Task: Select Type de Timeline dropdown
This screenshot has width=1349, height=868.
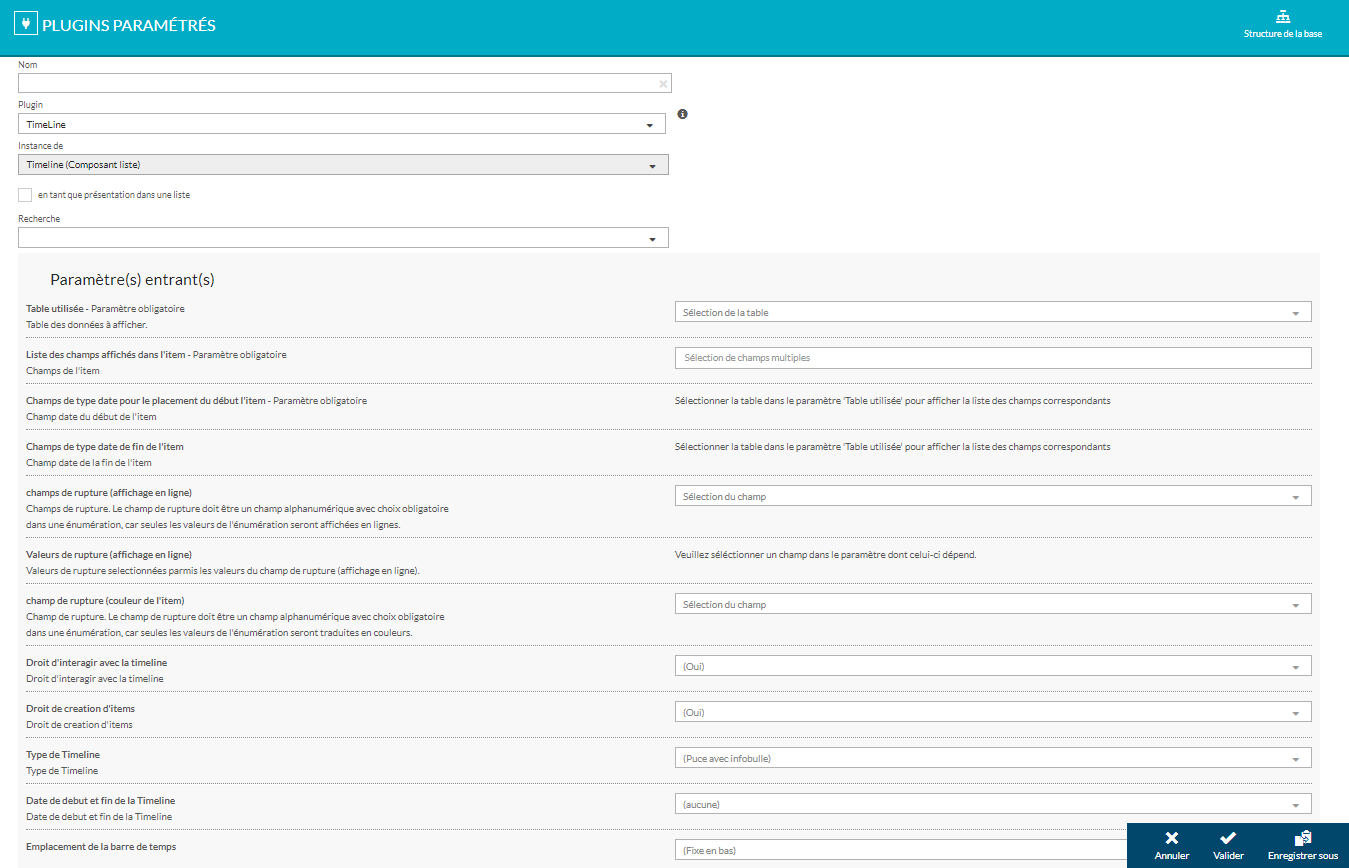Action: [x=992, y=759]
